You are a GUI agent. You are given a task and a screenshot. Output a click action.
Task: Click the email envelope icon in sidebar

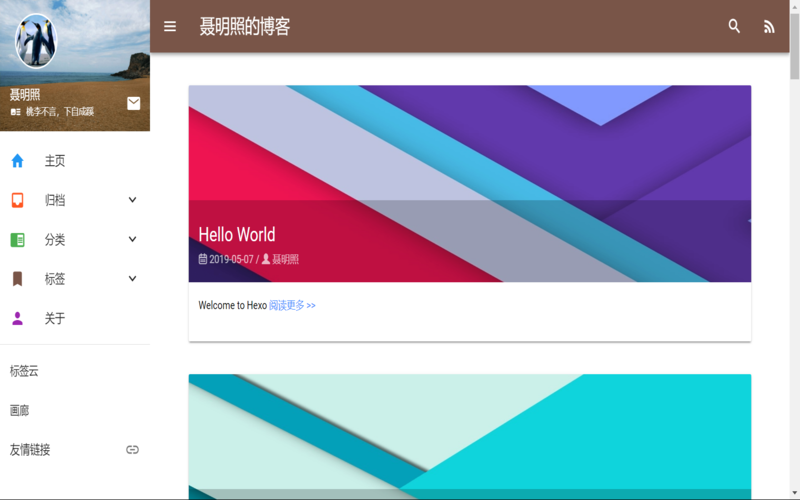coord(134,103)
